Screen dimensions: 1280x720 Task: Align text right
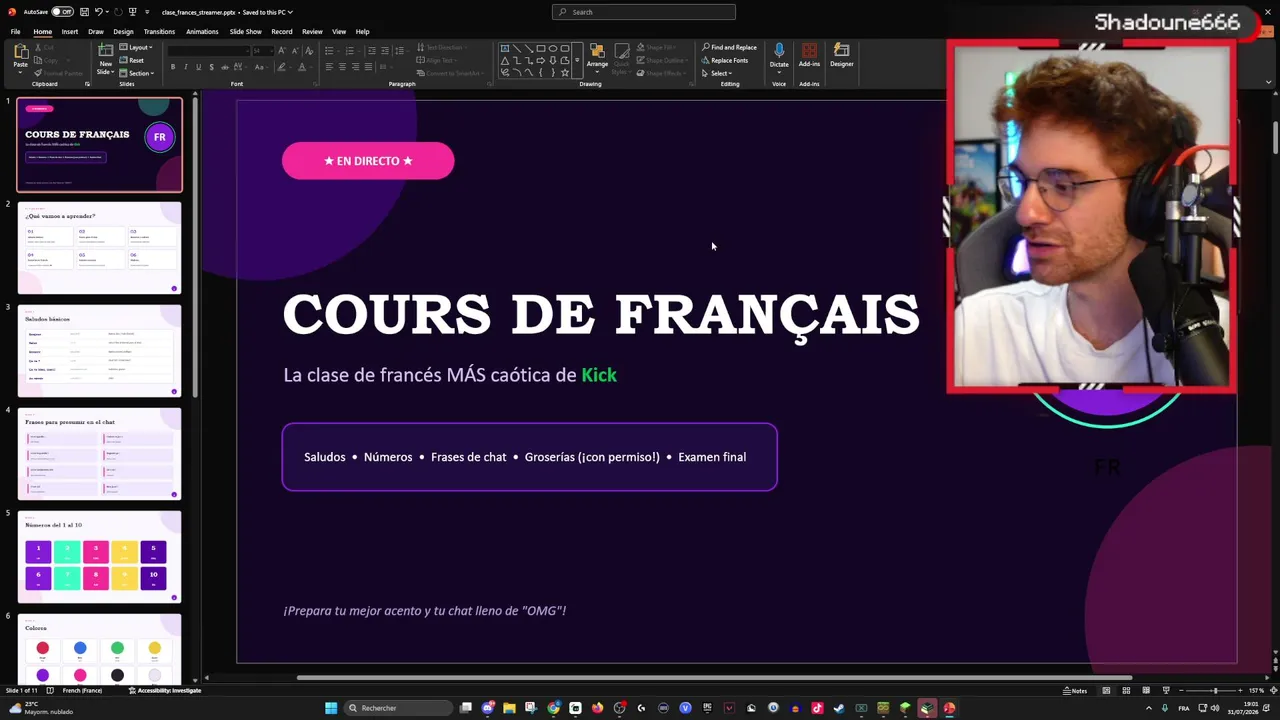[355, 67]
